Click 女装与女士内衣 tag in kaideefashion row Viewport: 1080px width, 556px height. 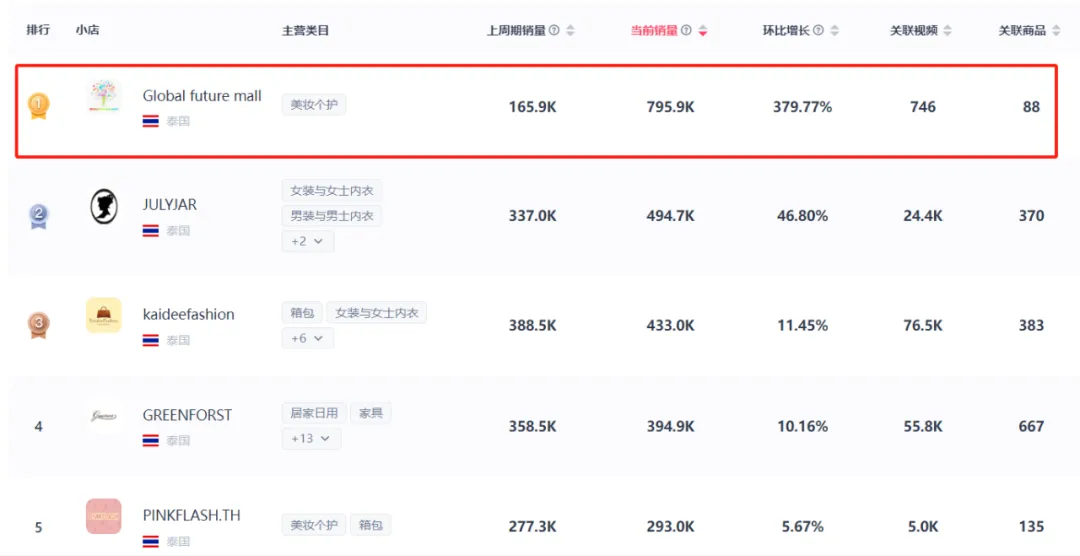click(377, 313)
